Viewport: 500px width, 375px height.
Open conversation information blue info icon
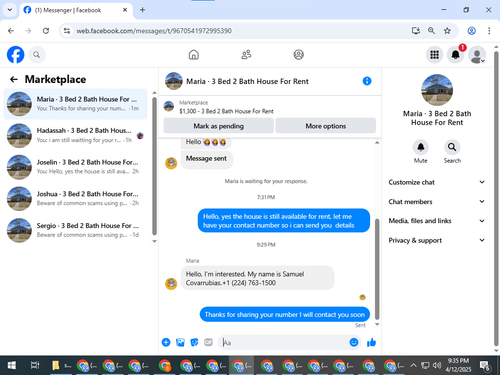[367, 81]
